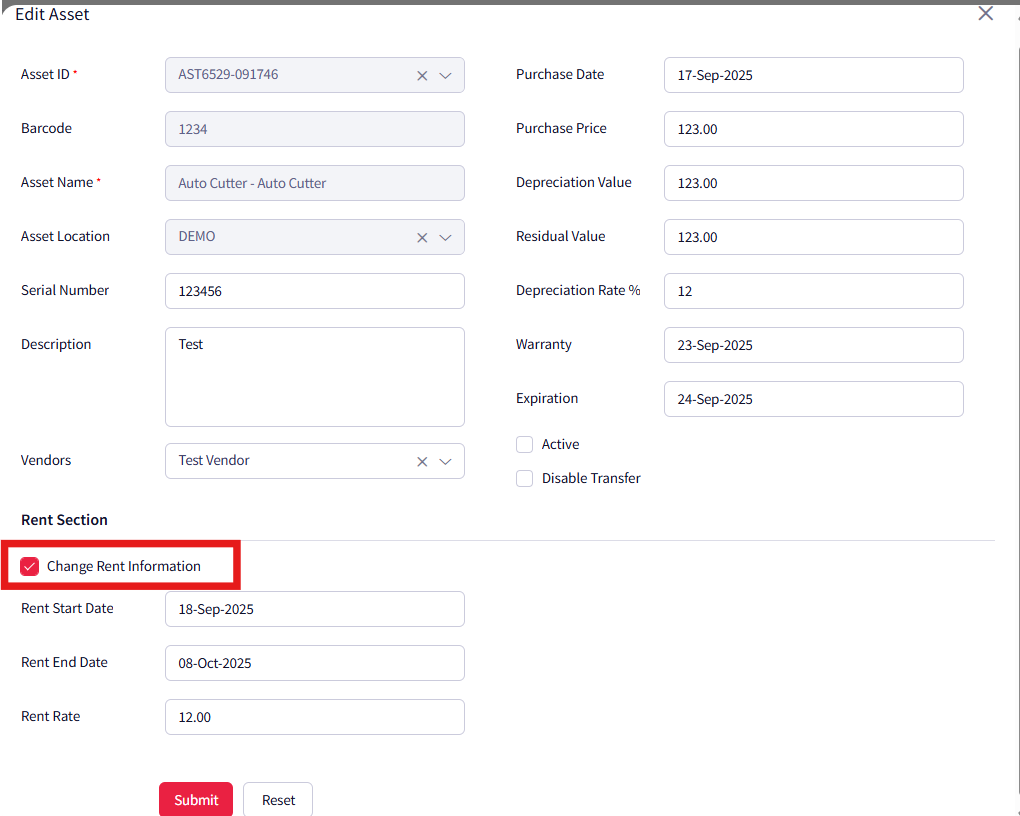Open the Purchase Date field
This screenshot has height=816, width=1020.
click(x=813, y=75)
